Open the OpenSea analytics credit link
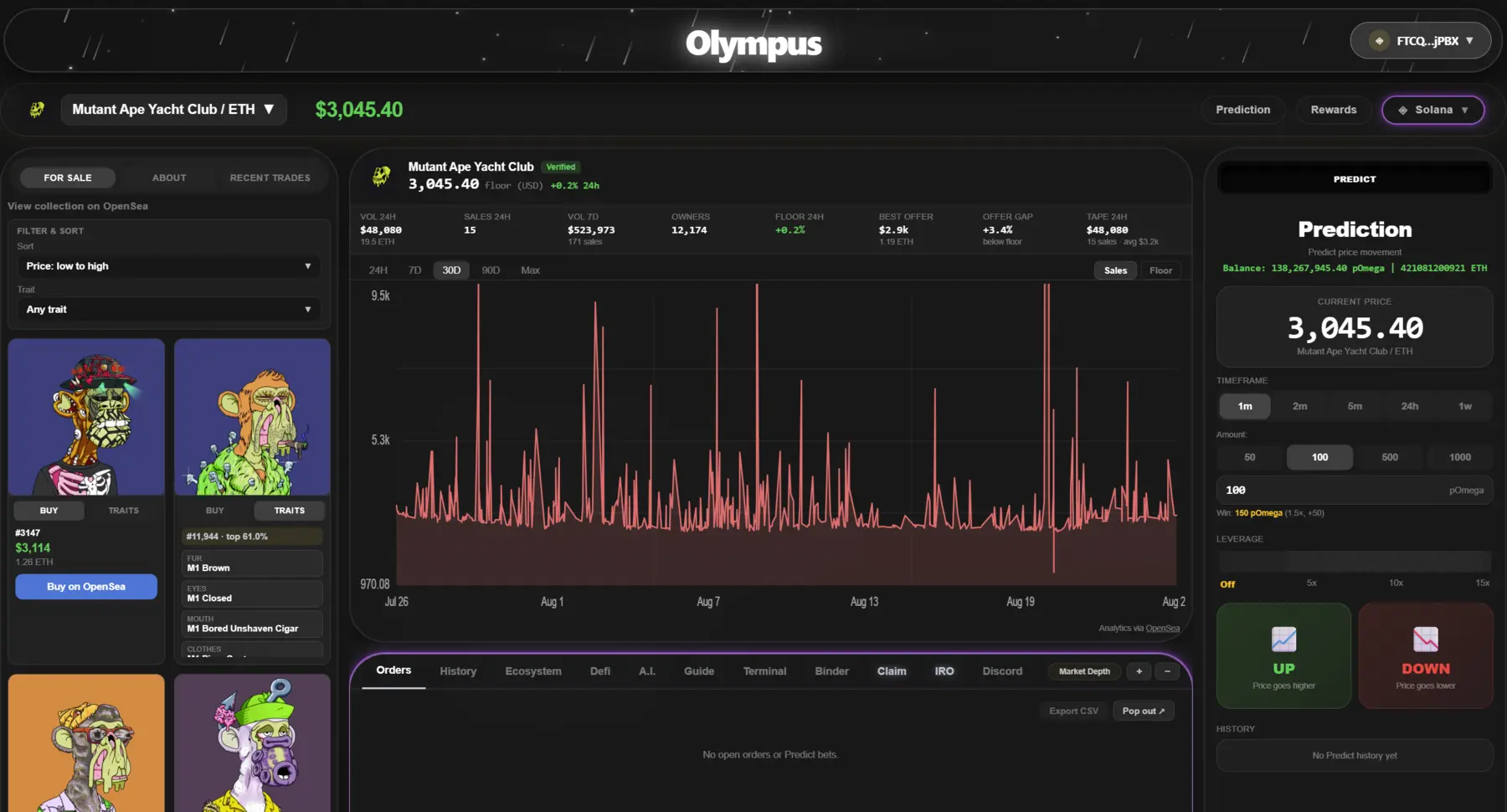The width and height of the screenshot is (1507, 812). (1162, 629)
